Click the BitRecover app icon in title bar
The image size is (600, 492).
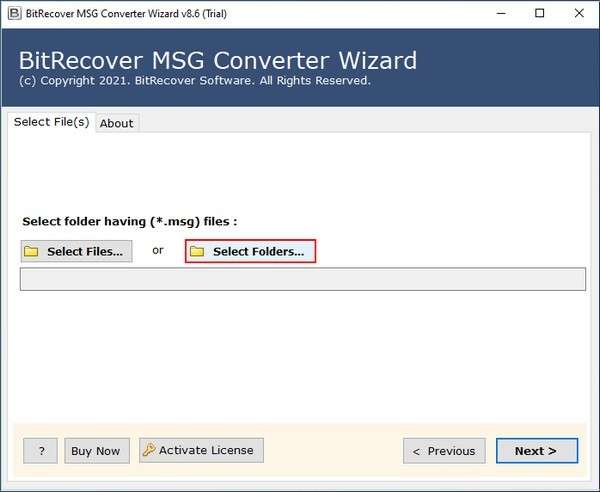pos(15,13)
